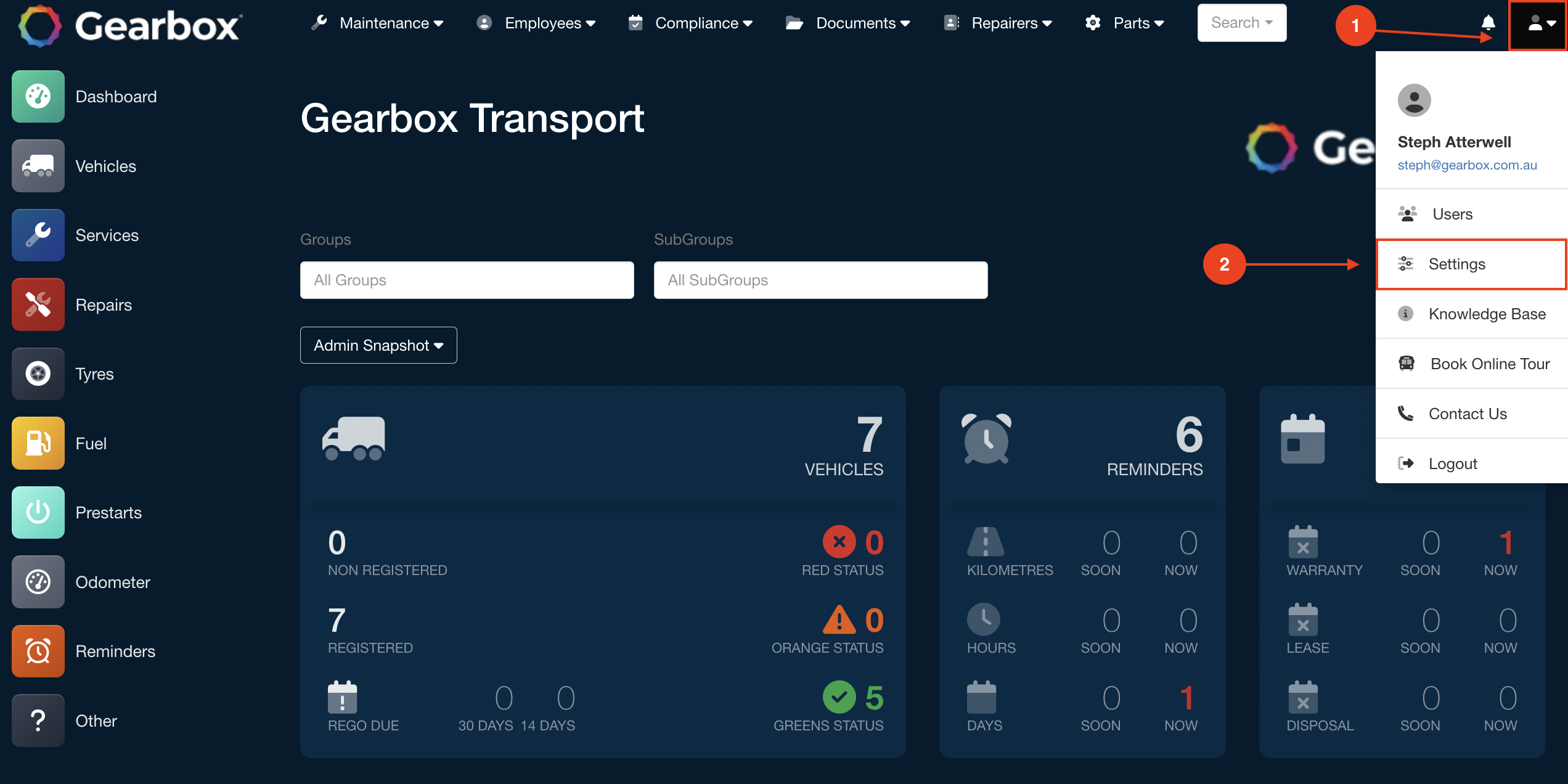Click the truck icon on Vehicles card
1568x784 pixels.
[x=354, y=438]
